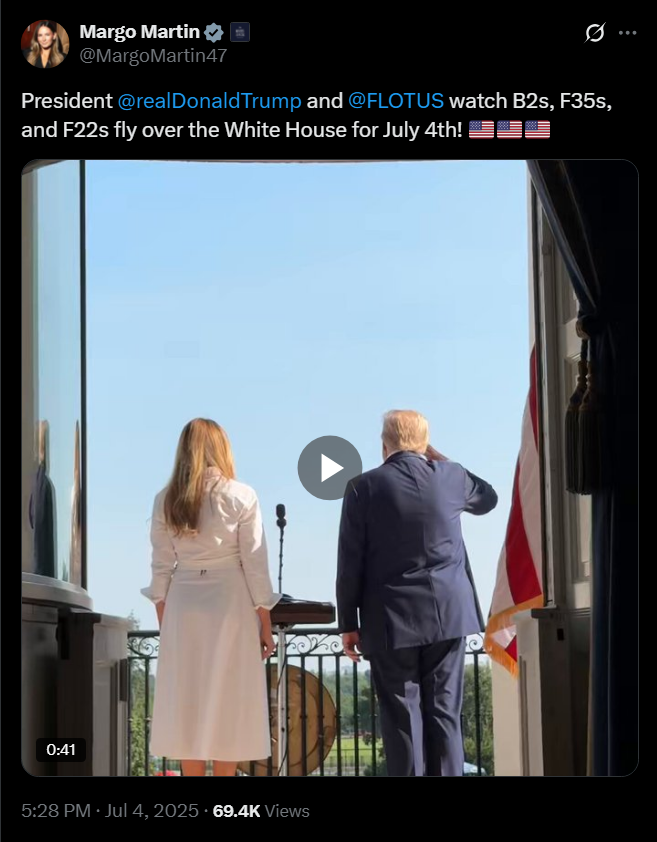The width and height of the screenshot is (657, 842).
Task: Click the affiliate badge beside verified checkmark
Action: coord(240,33)
